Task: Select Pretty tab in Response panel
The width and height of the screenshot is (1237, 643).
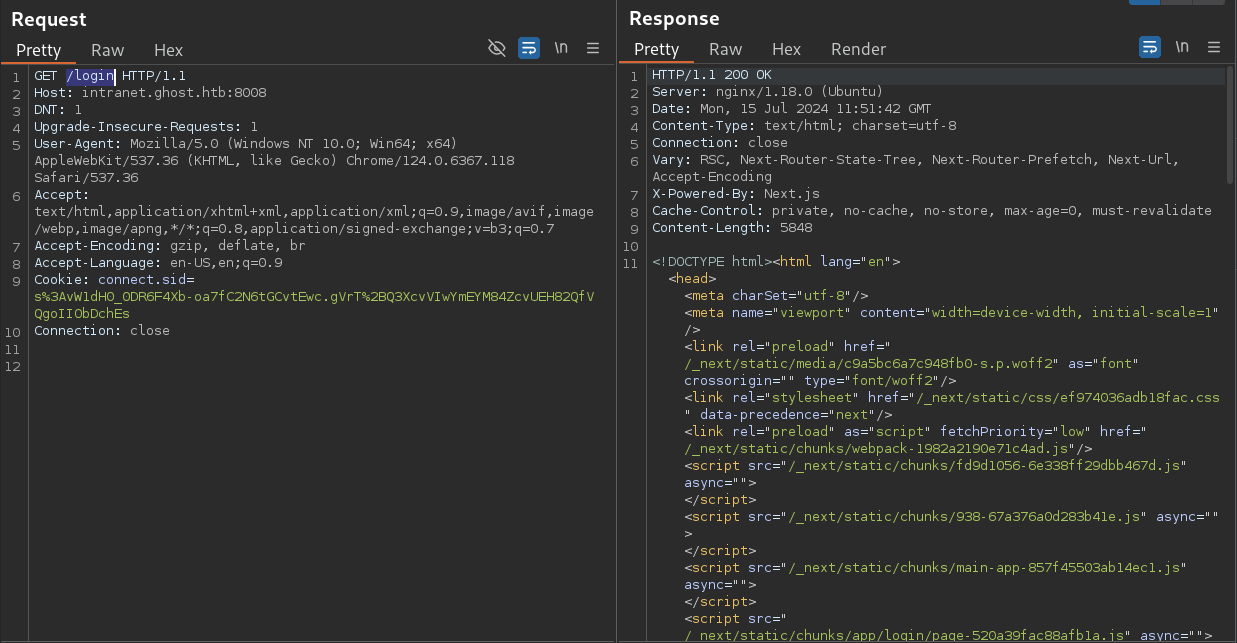Action: [657, 49]
